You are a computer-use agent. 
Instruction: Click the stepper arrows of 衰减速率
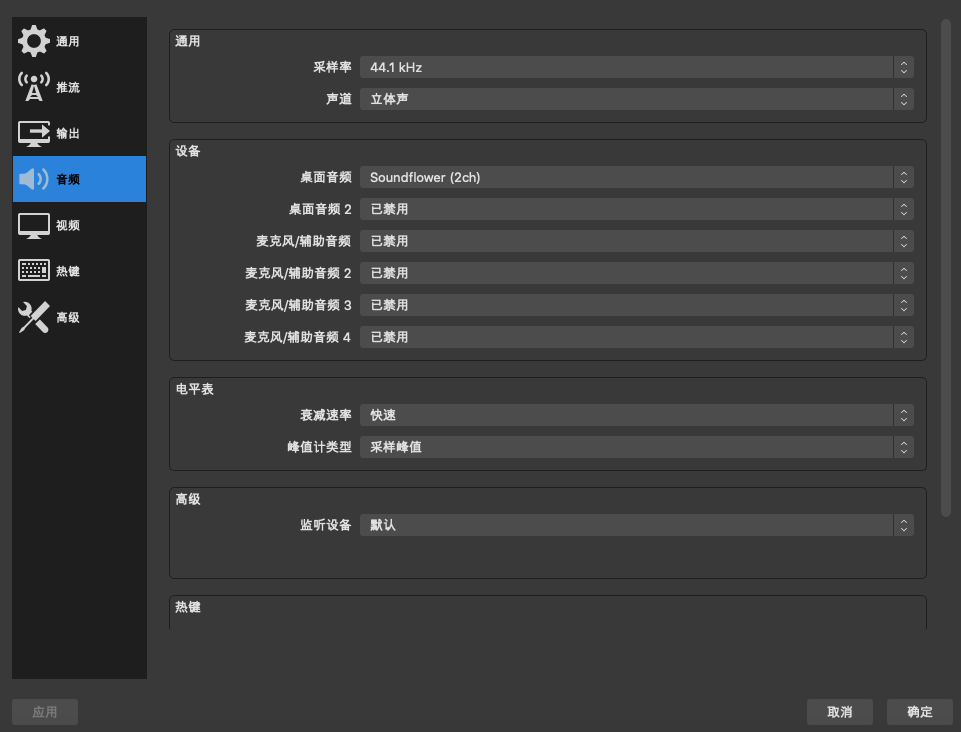click(x=903, y=415)
